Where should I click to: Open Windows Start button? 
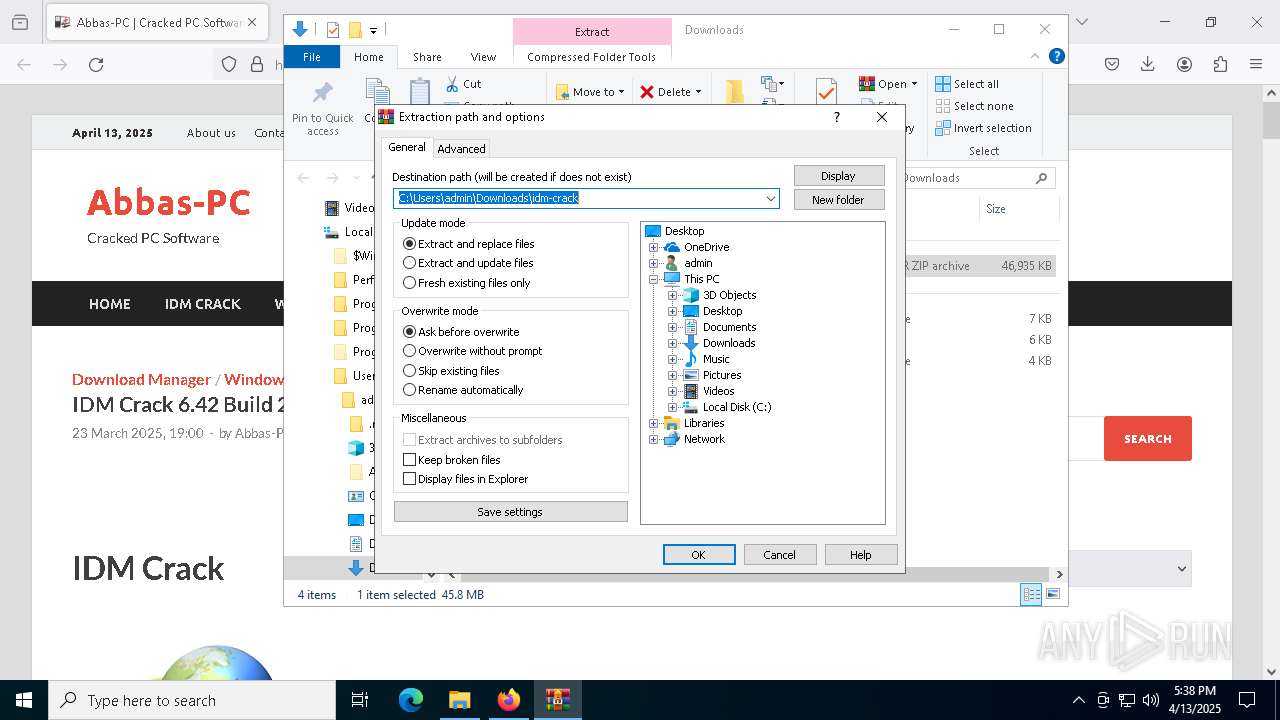[x=24, y=700]
